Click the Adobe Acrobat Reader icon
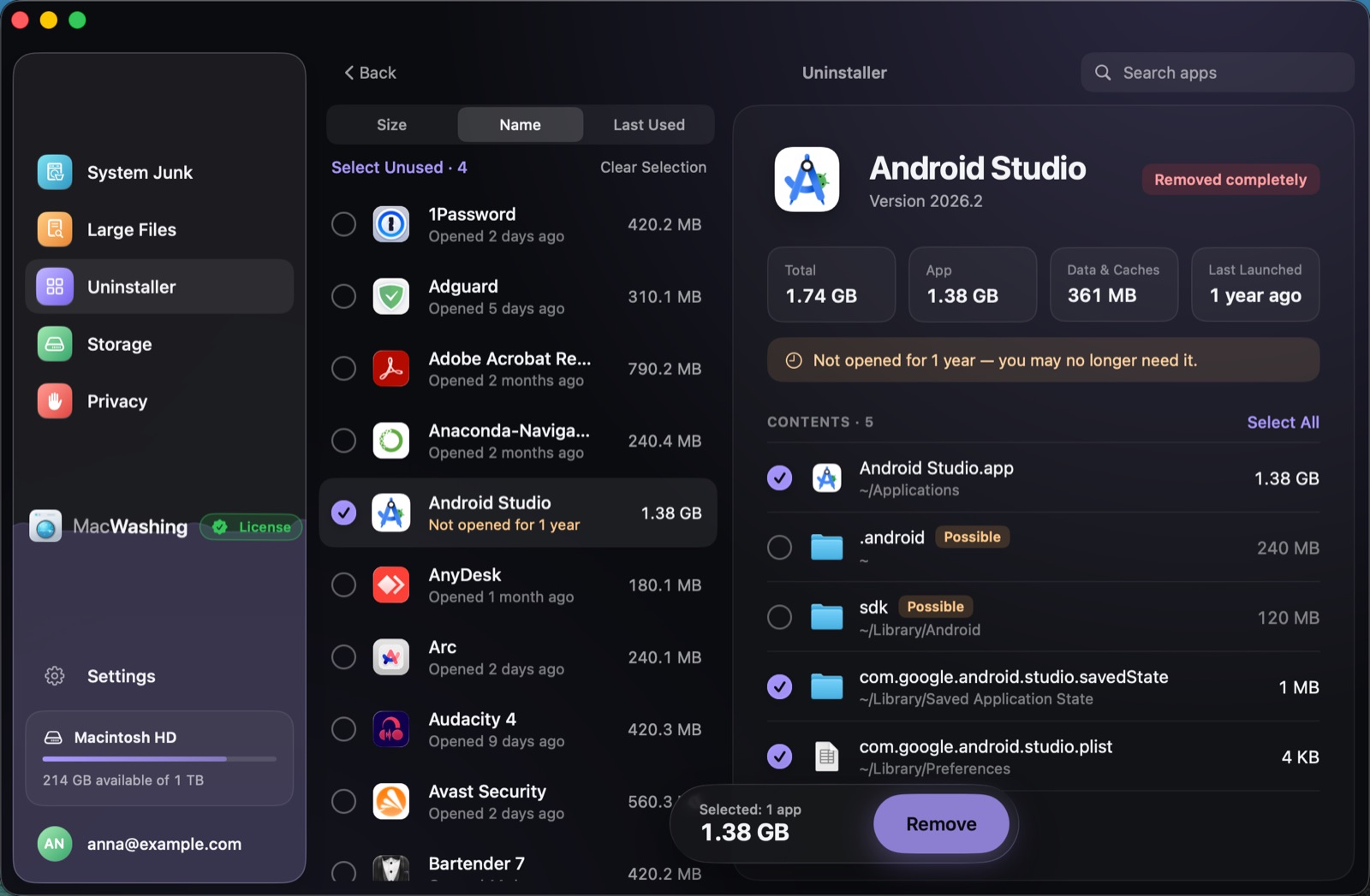The image size is (1370, 896). [391, 369]
